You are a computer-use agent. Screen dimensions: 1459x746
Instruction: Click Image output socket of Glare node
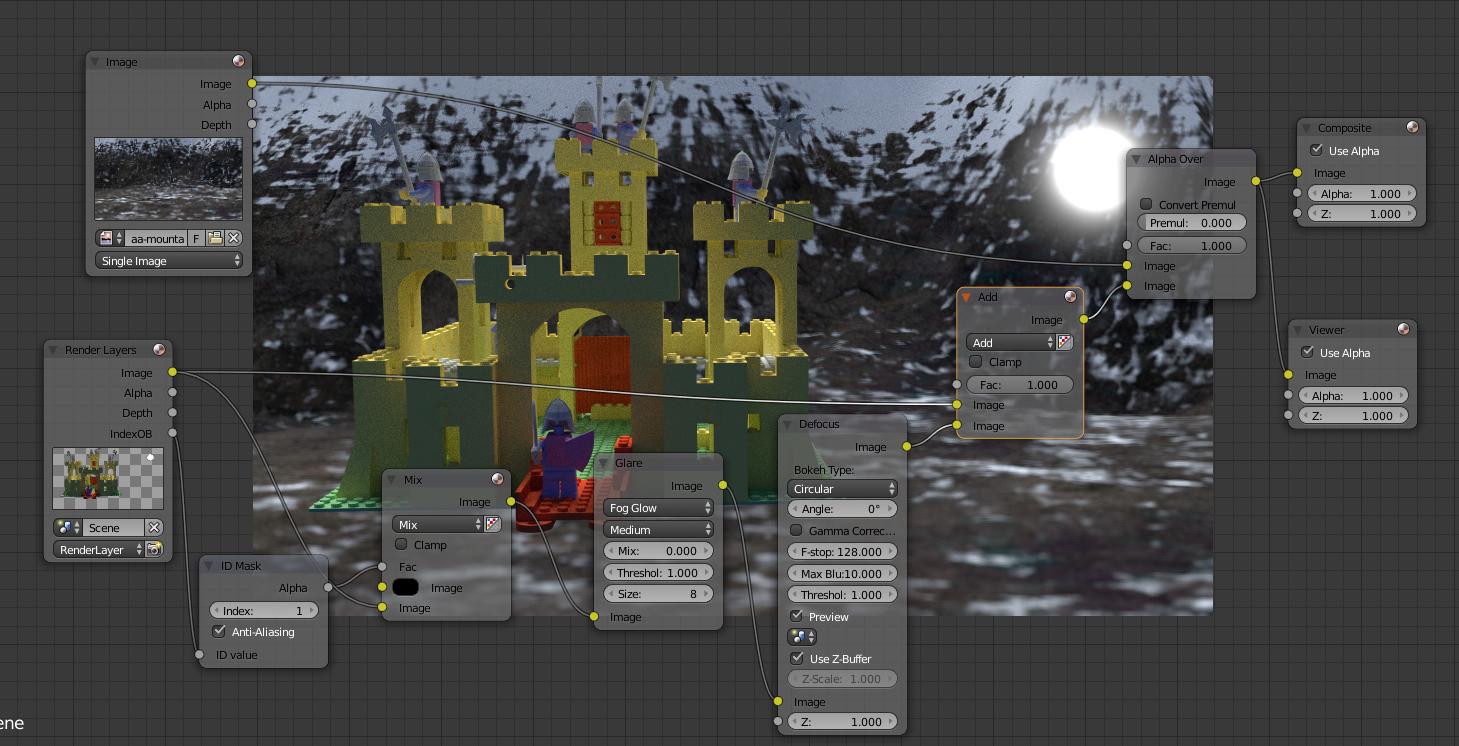tap(723, 486)
